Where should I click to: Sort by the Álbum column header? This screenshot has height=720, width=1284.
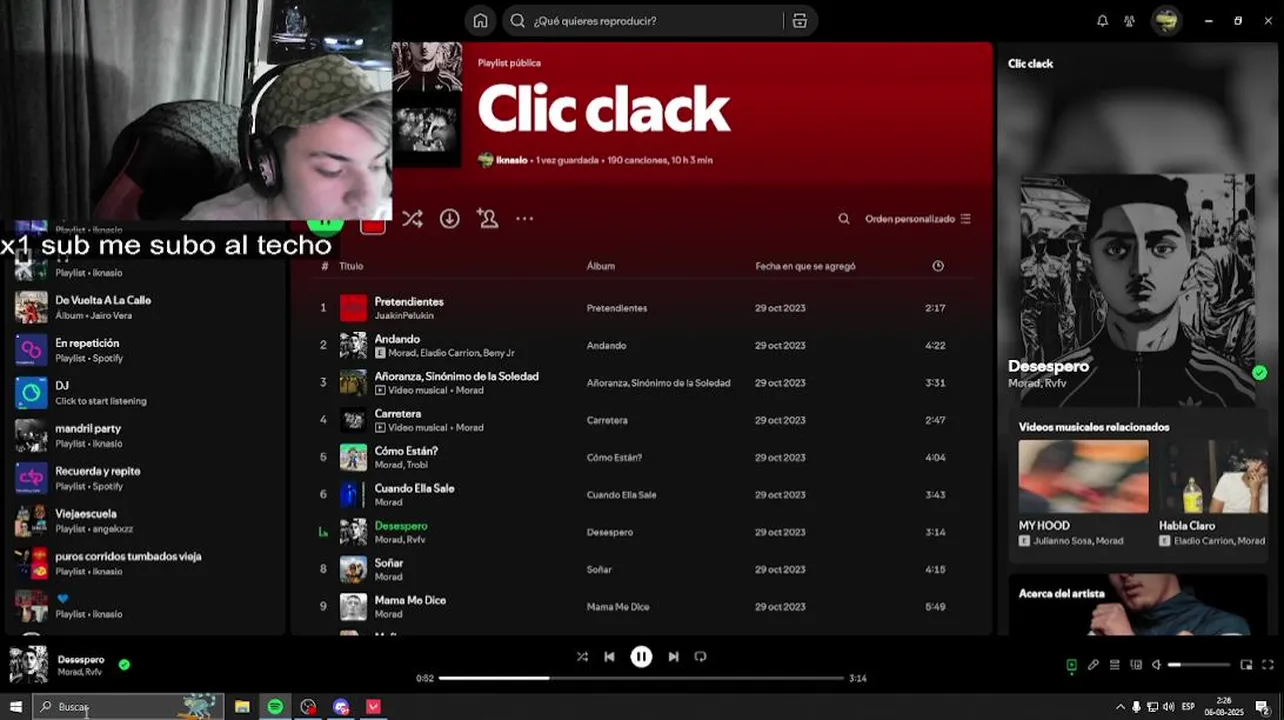(600, 266)
